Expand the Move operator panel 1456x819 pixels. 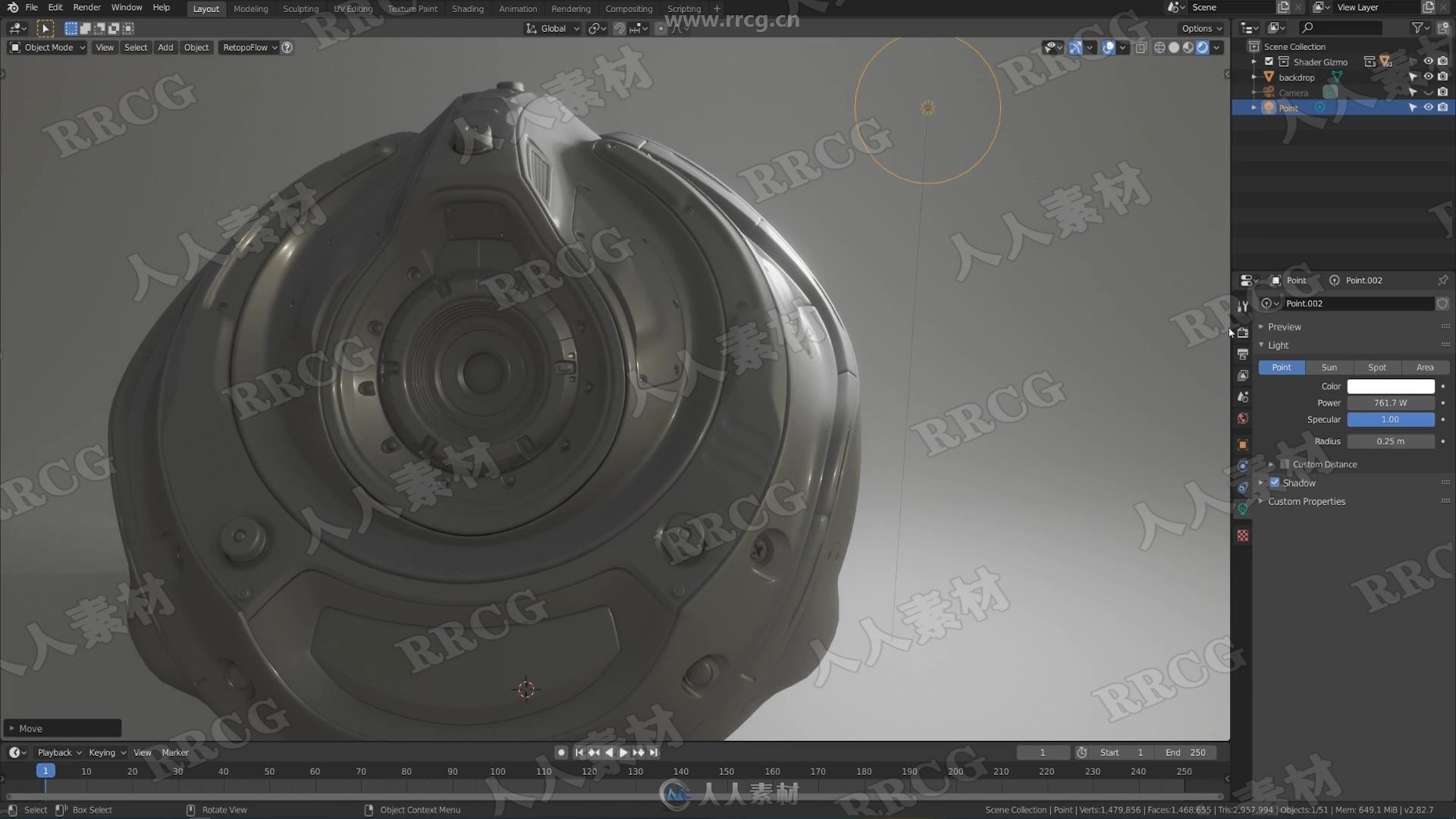(62, 728)
